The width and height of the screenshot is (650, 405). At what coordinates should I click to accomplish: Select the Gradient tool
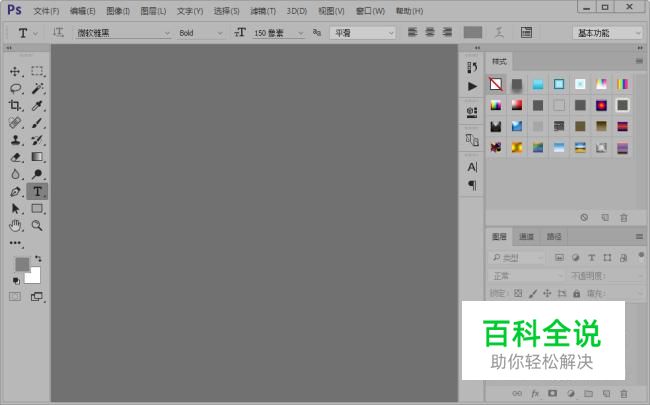coord(37,157)
